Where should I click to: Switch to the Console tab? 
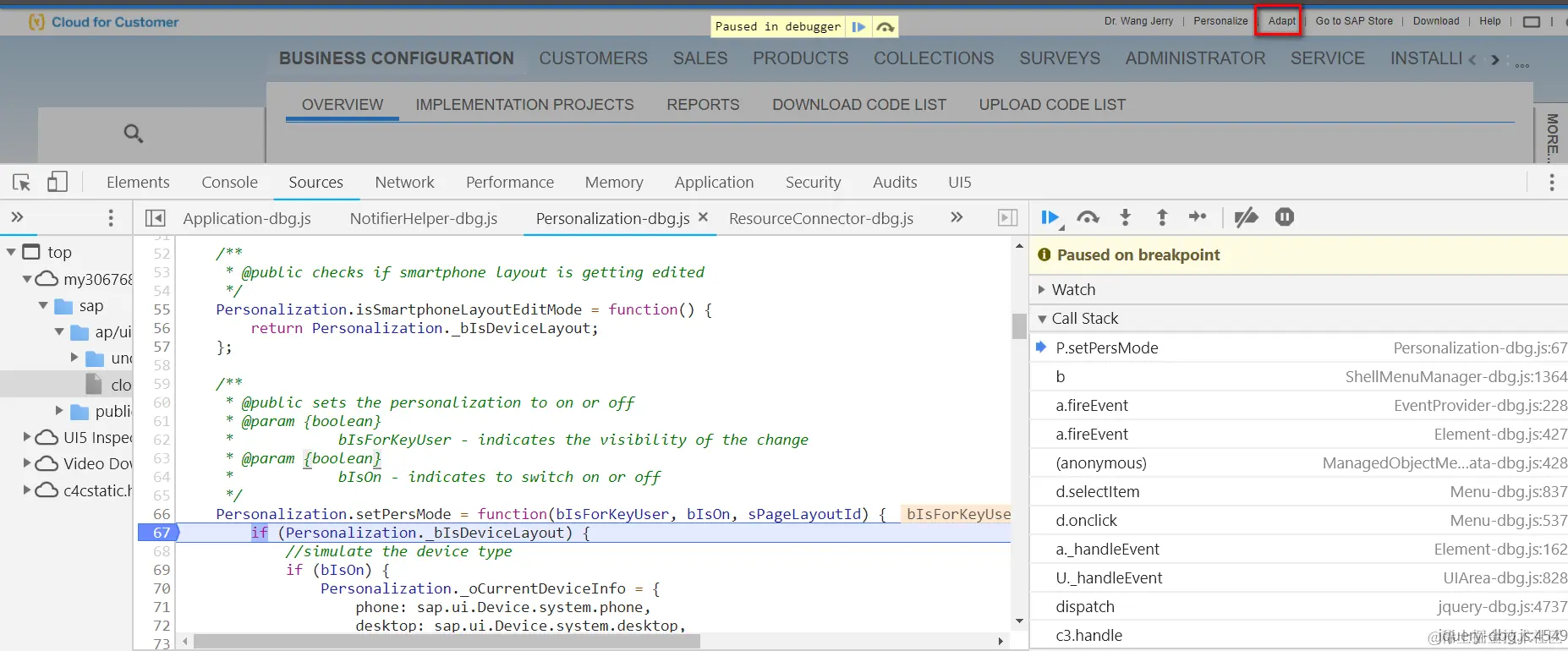pyautogui.click(x=229, y=183)
